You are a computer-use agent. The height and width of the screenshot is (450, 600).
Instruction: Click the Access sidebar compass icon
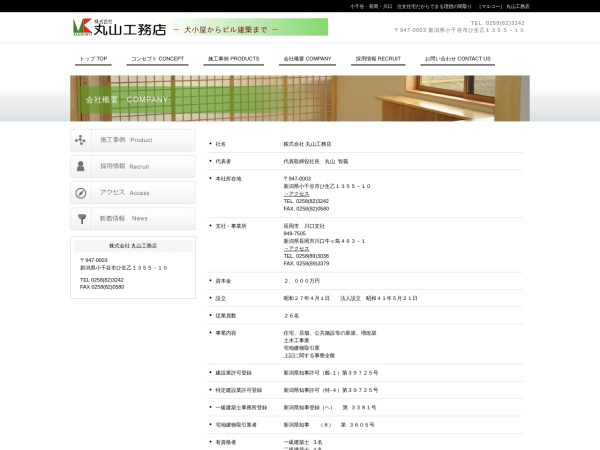coord(80,193)
